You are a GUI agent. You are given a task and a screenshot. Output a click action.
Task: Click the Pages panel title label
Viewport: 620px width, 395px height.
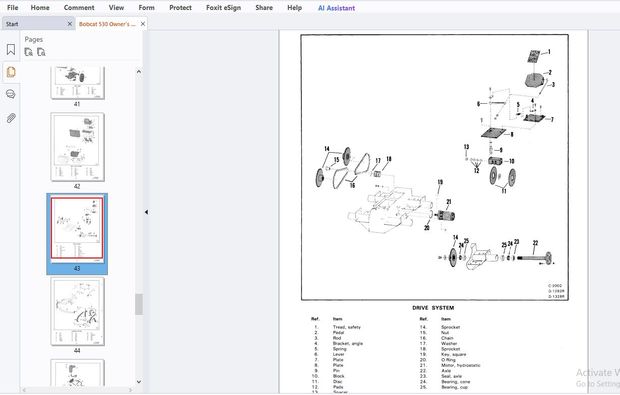click(x=34, y=40)
